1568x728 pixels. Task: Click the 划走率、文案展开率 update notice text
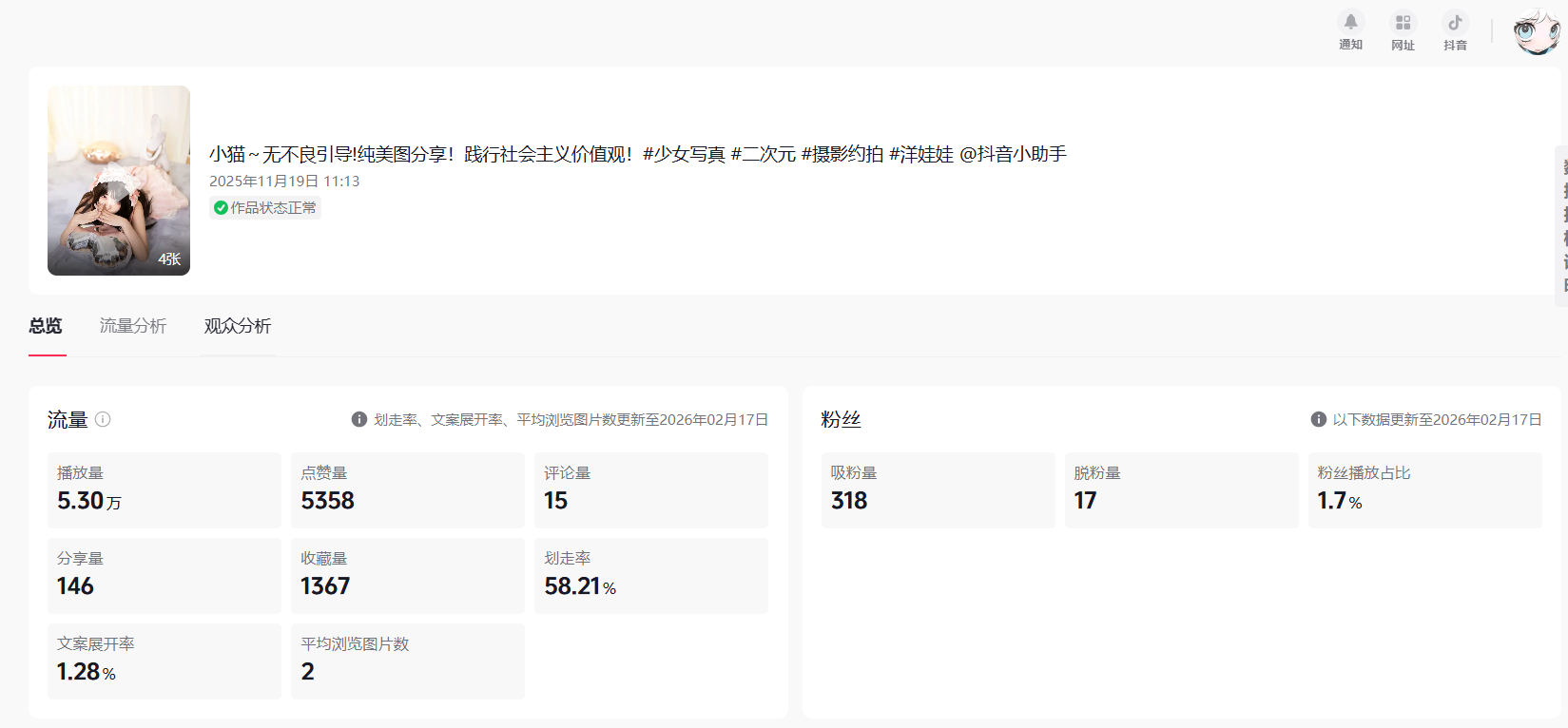point(571,419)
